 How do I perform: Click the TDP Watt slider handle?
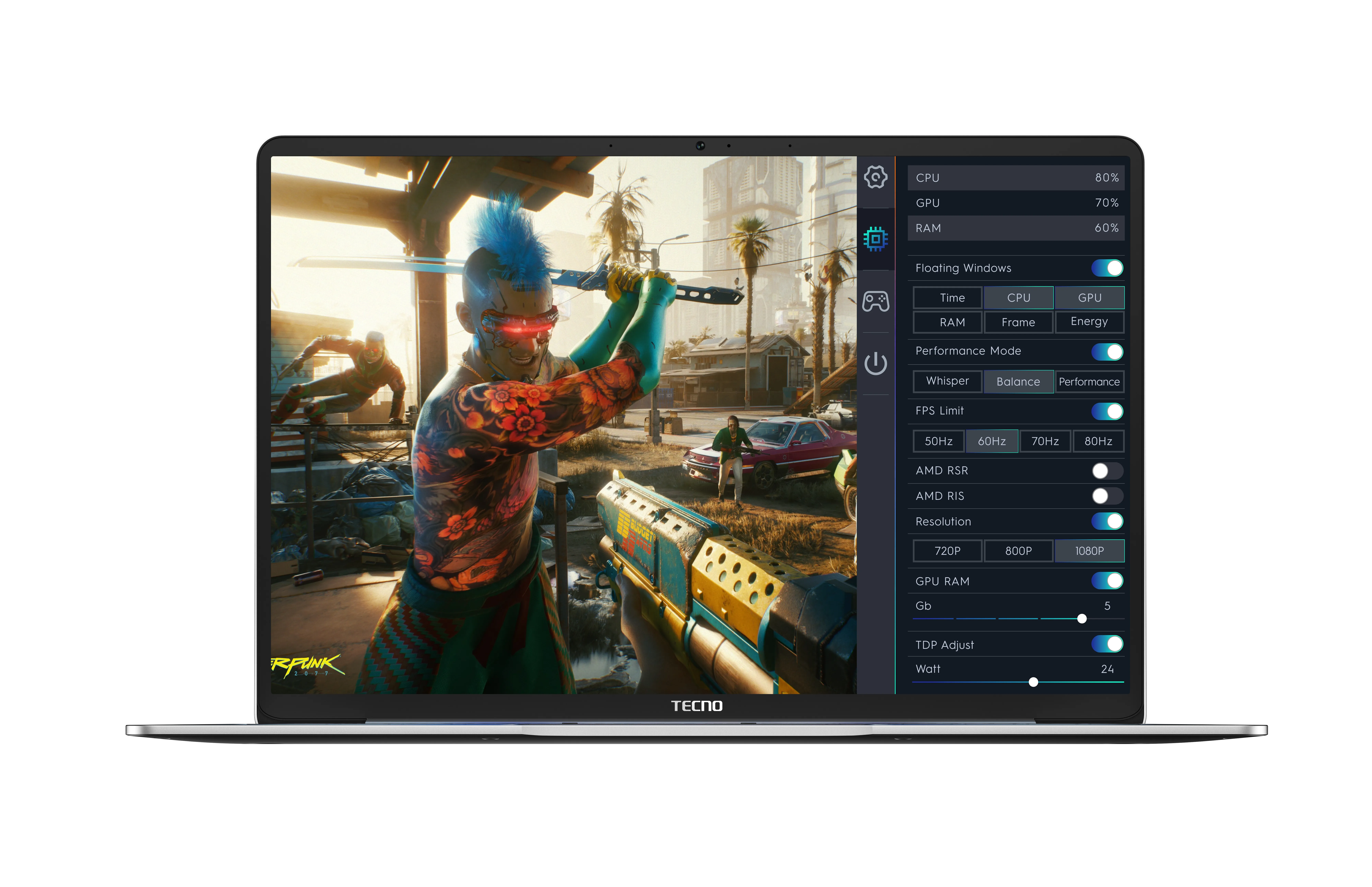(x=1033, y=682)
